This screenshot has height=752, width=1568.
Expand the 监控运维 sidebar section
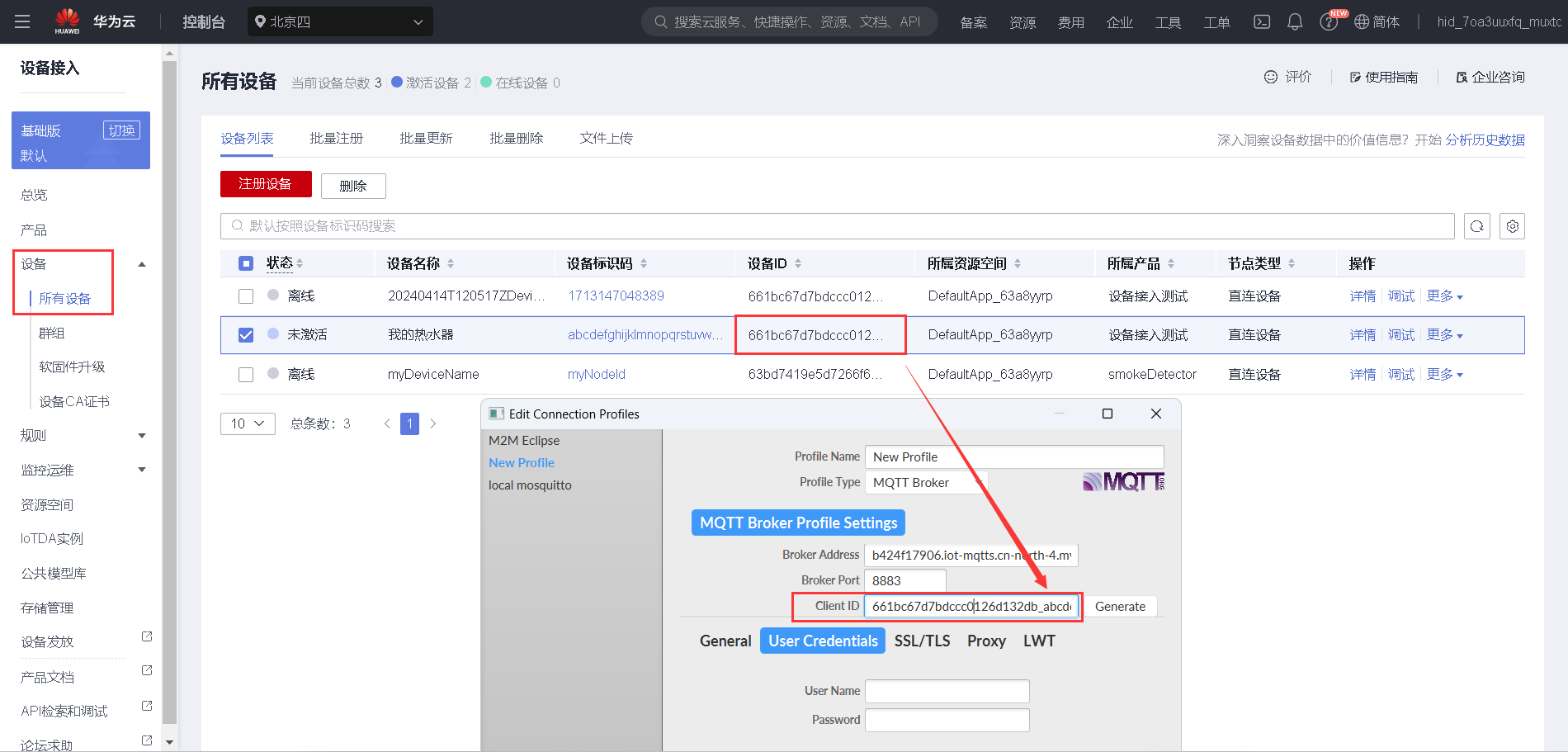142,470
